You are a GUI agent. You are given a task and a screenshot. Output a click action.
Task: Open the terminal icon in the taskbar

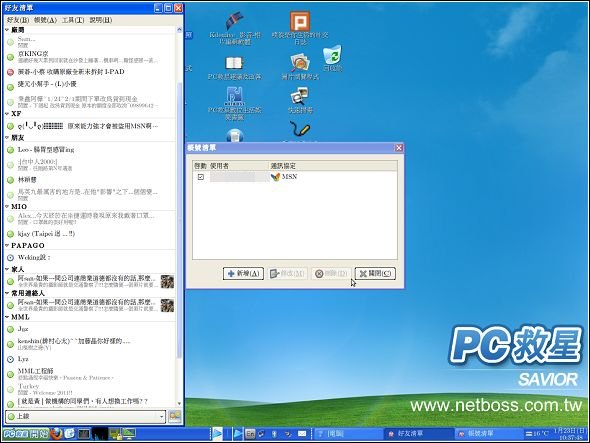tap(84, 434)
